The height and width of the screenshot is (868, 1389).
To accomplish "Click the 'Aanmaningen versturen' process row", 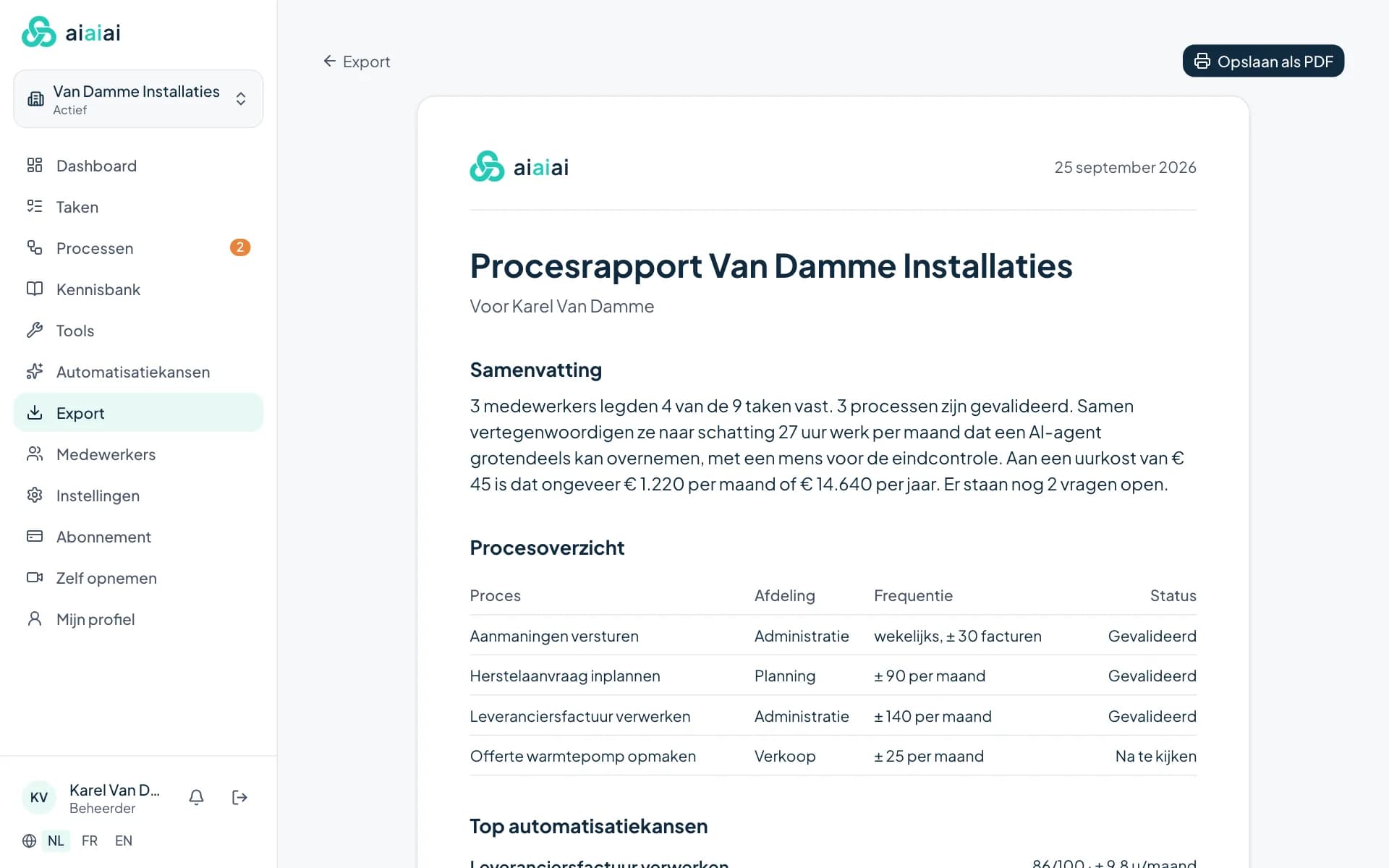I will point(833,636).
